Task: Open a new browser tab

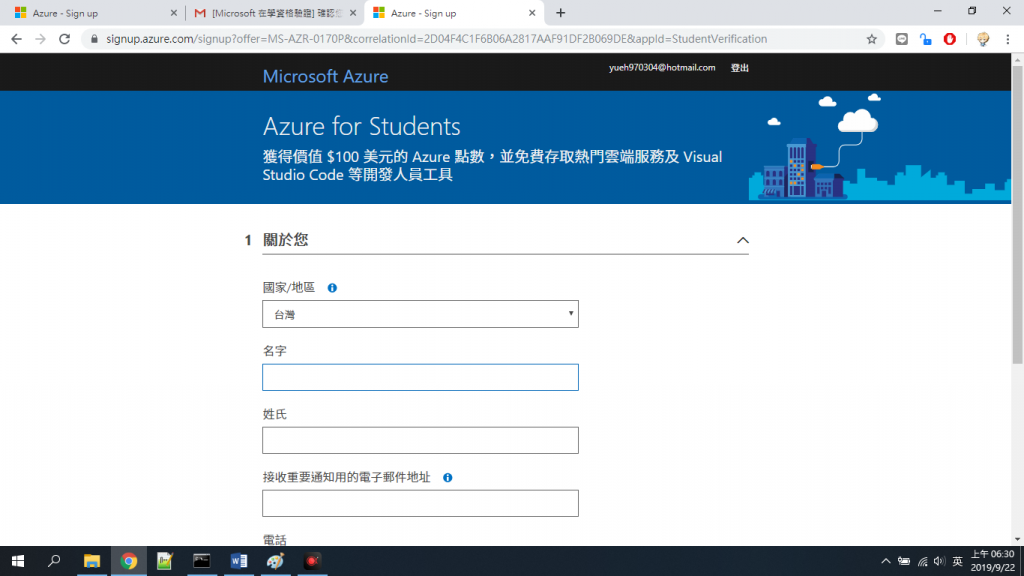Action: pos(560,13)
